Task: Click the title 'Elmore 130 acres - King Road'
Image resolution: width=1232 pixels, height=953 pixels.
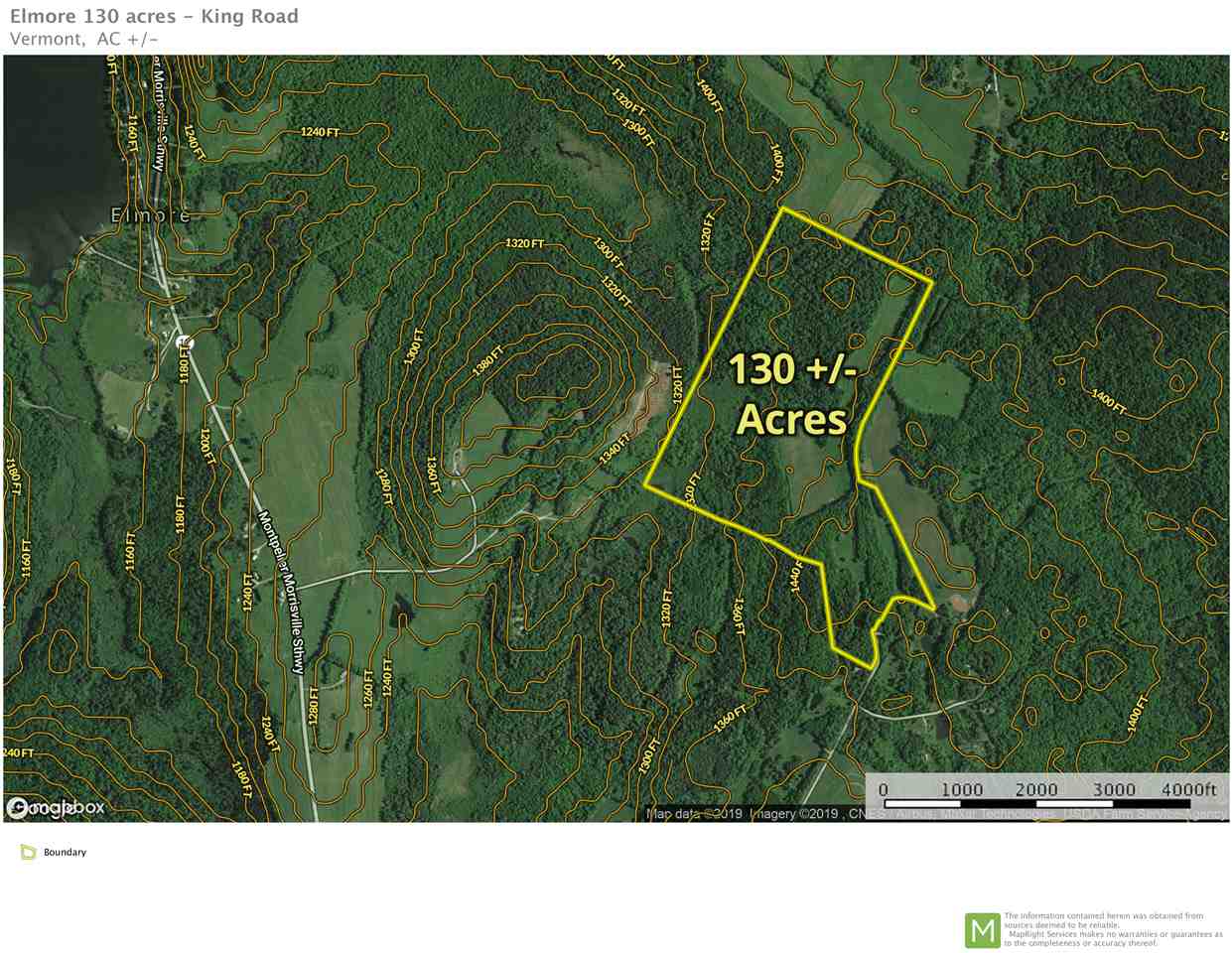Action: pos(154,16)
